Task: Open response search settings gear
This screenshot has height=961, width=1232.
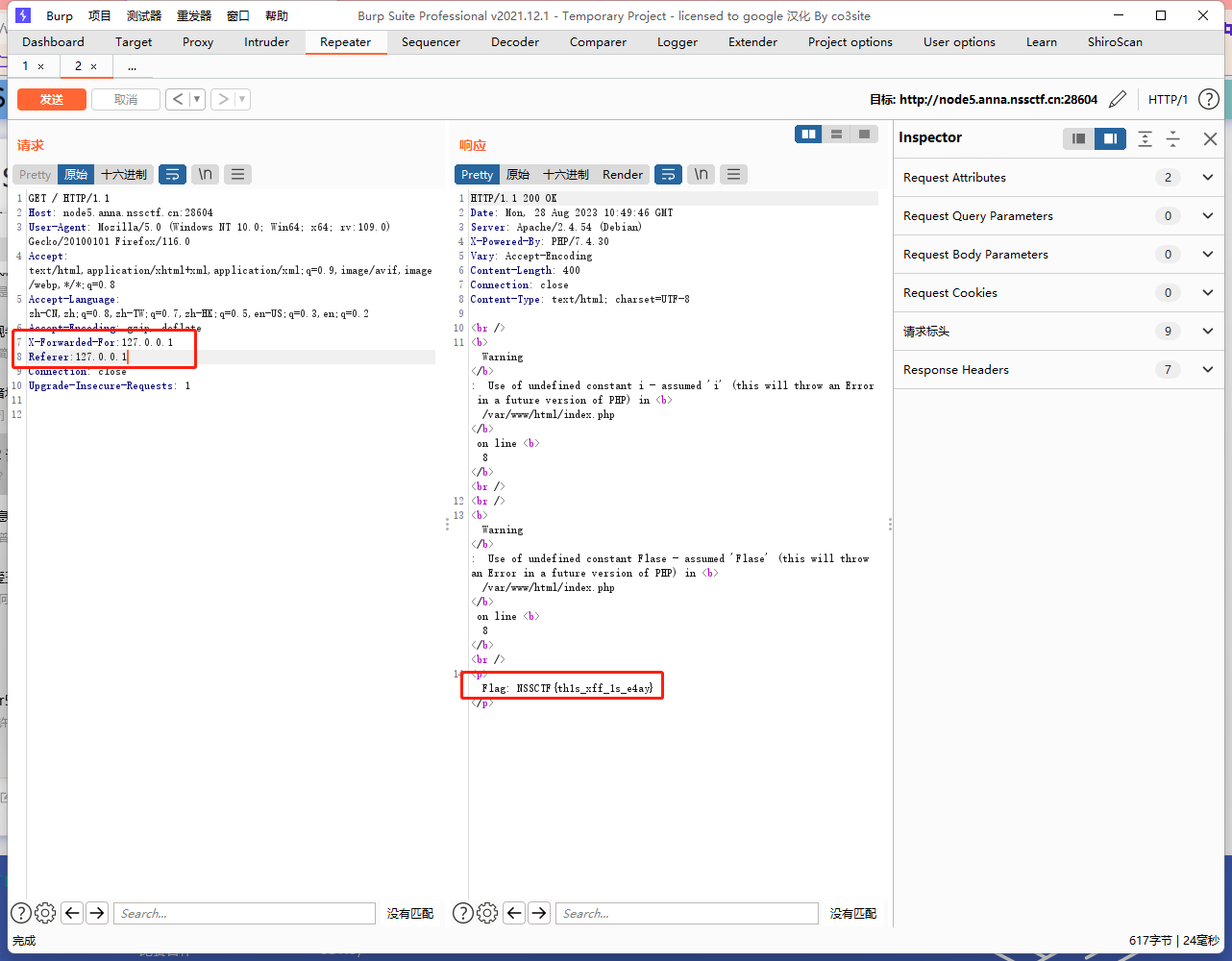Action: pos(487,913)
